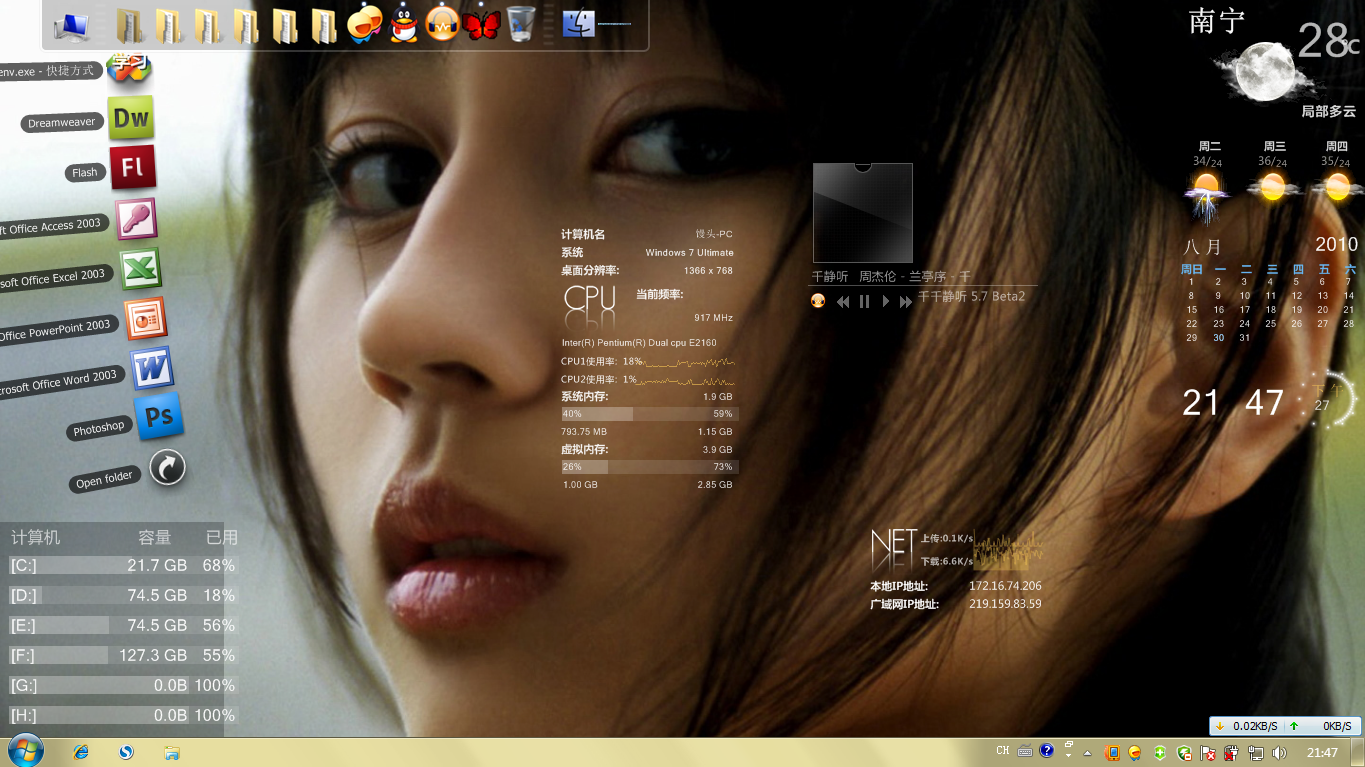
Task: Click the 南宁 city name label
Action: click(1216, 20)
